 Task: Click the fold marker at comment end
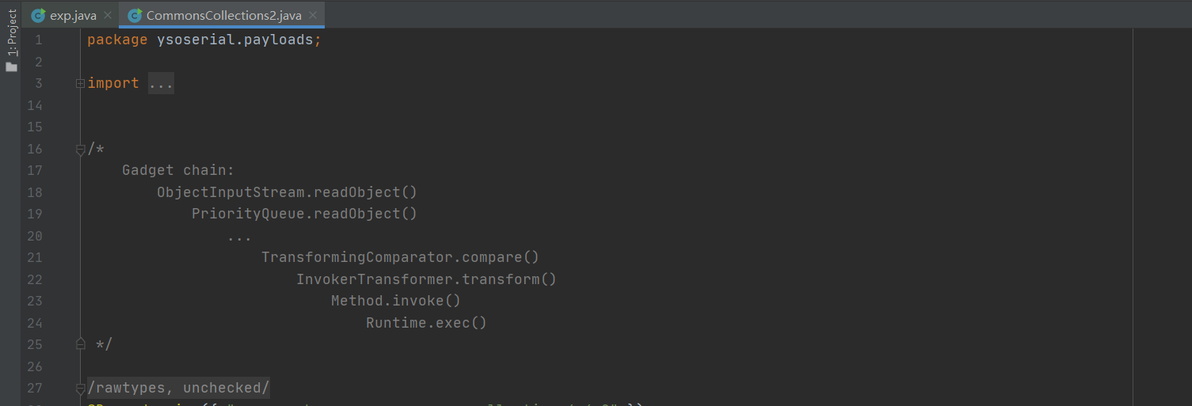tap(80, 345)
